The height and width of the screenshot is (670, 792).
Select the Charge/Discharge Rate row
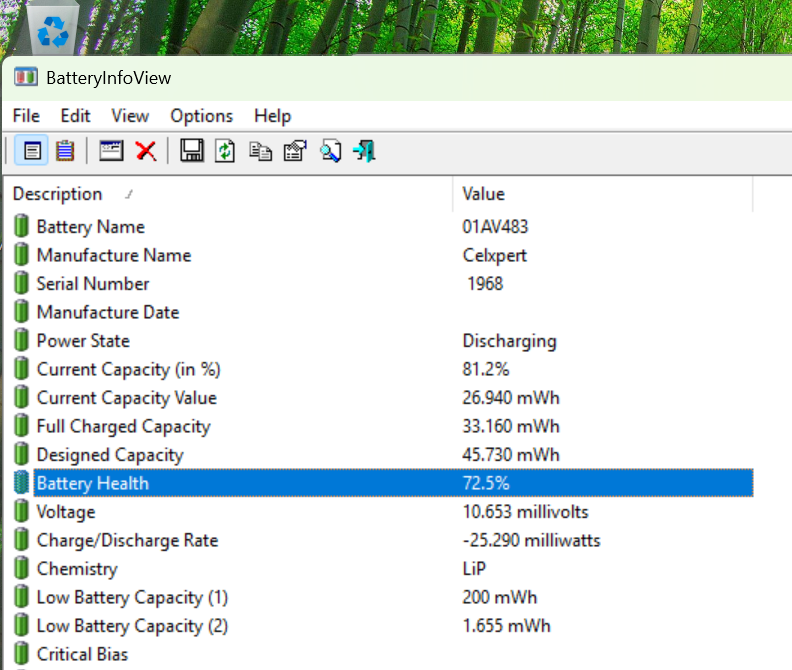(x=383, y=540)
